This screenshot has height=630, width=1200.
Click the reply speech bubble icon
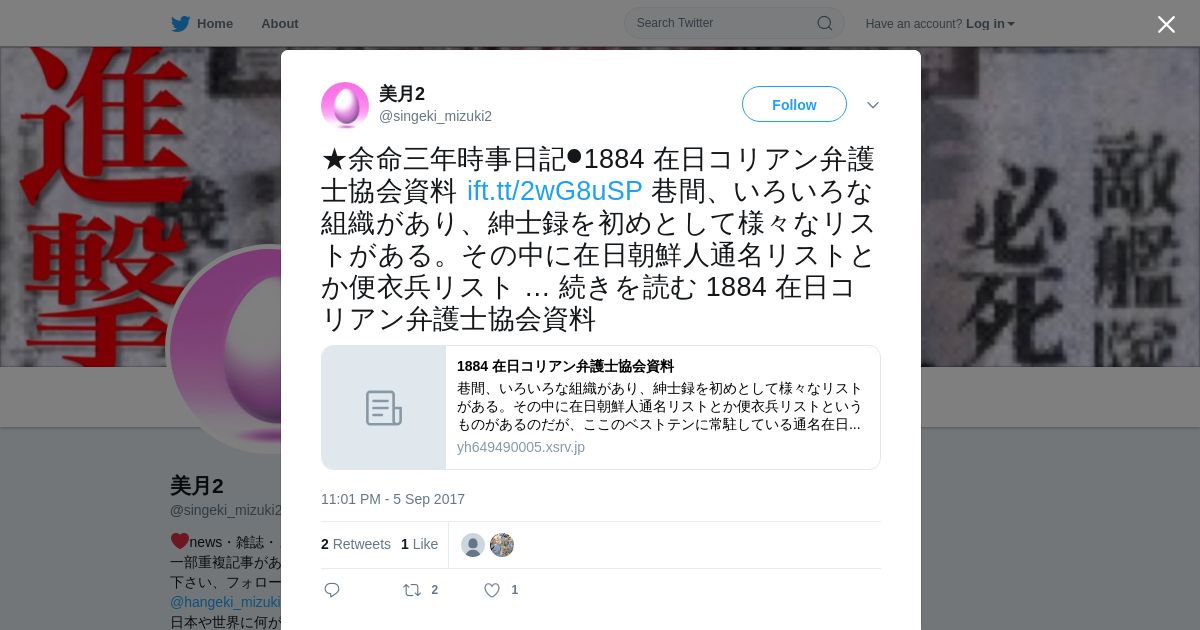pos(332,590)
